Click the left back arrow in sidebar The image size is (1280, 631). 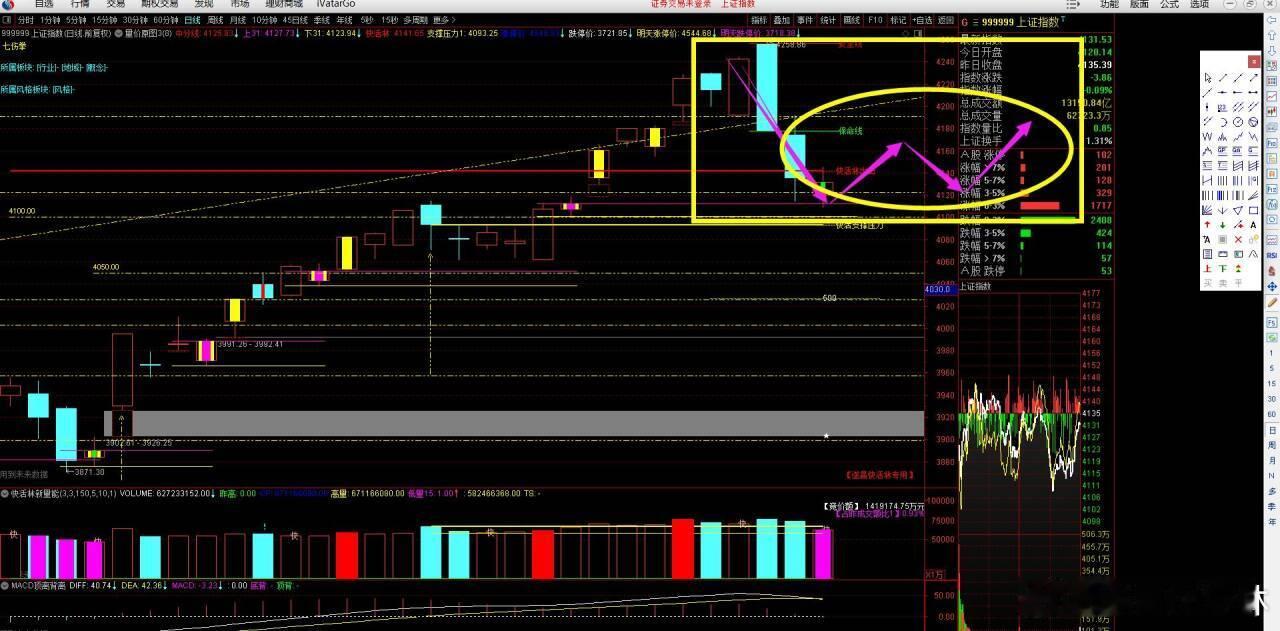click(x=1271, y=20)
